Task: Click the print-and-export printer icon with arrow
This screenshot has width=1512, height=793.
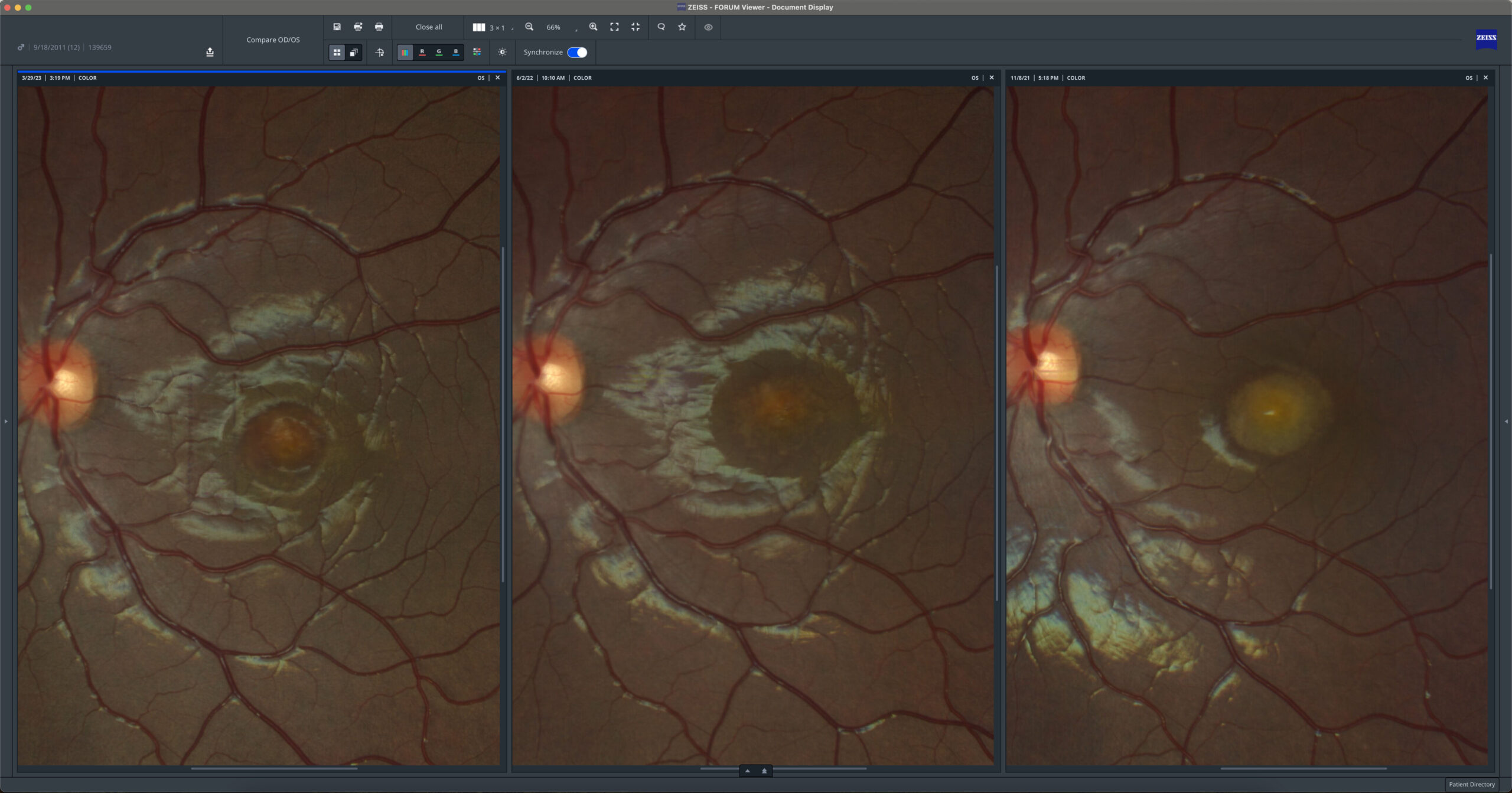Action: 358,27
